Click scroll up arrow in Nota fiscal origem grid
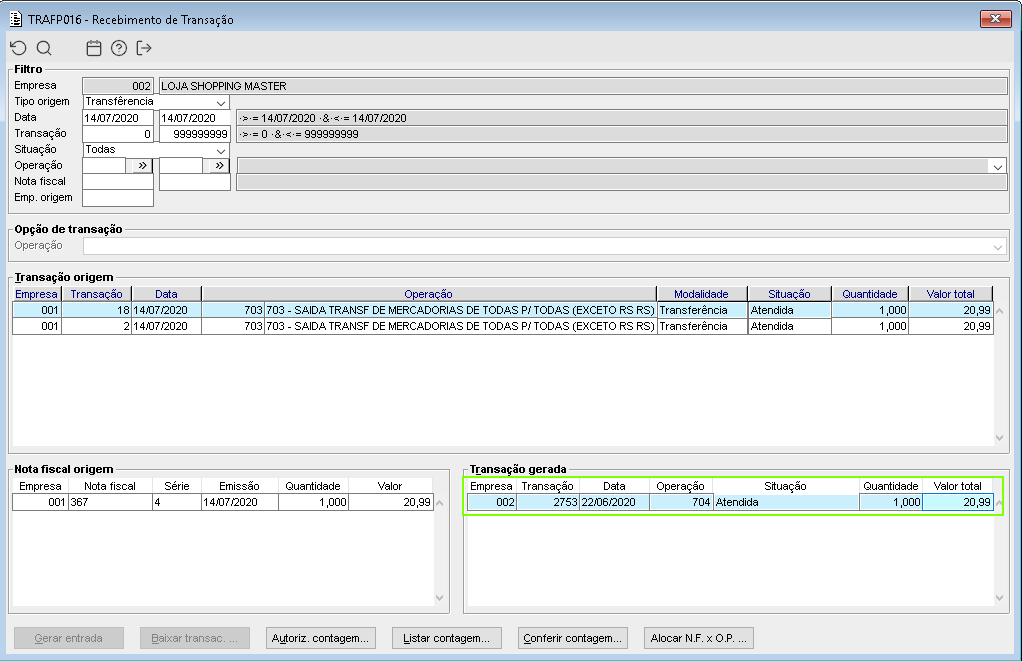This screenshot has width=1022, height=661. (x=440, y=503)
